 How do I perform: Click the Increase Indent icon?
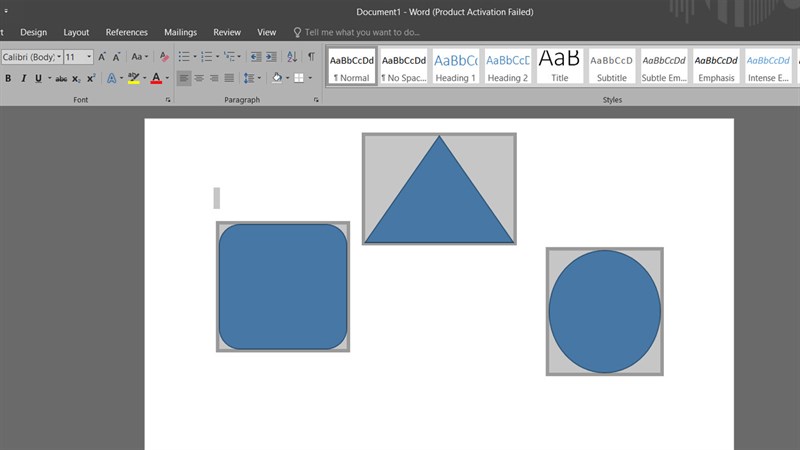click(271, 57)
